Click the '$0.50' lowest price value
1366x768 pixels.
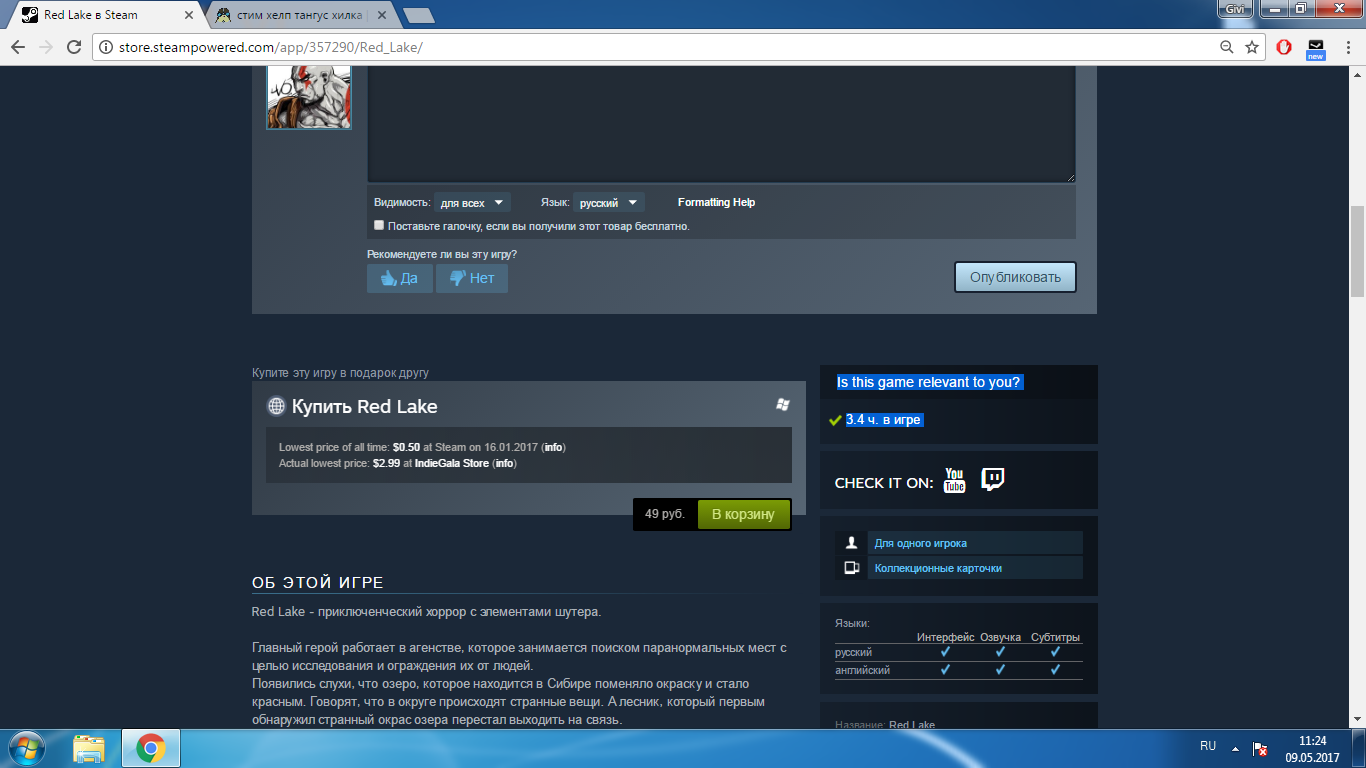(x=406, y=447)
